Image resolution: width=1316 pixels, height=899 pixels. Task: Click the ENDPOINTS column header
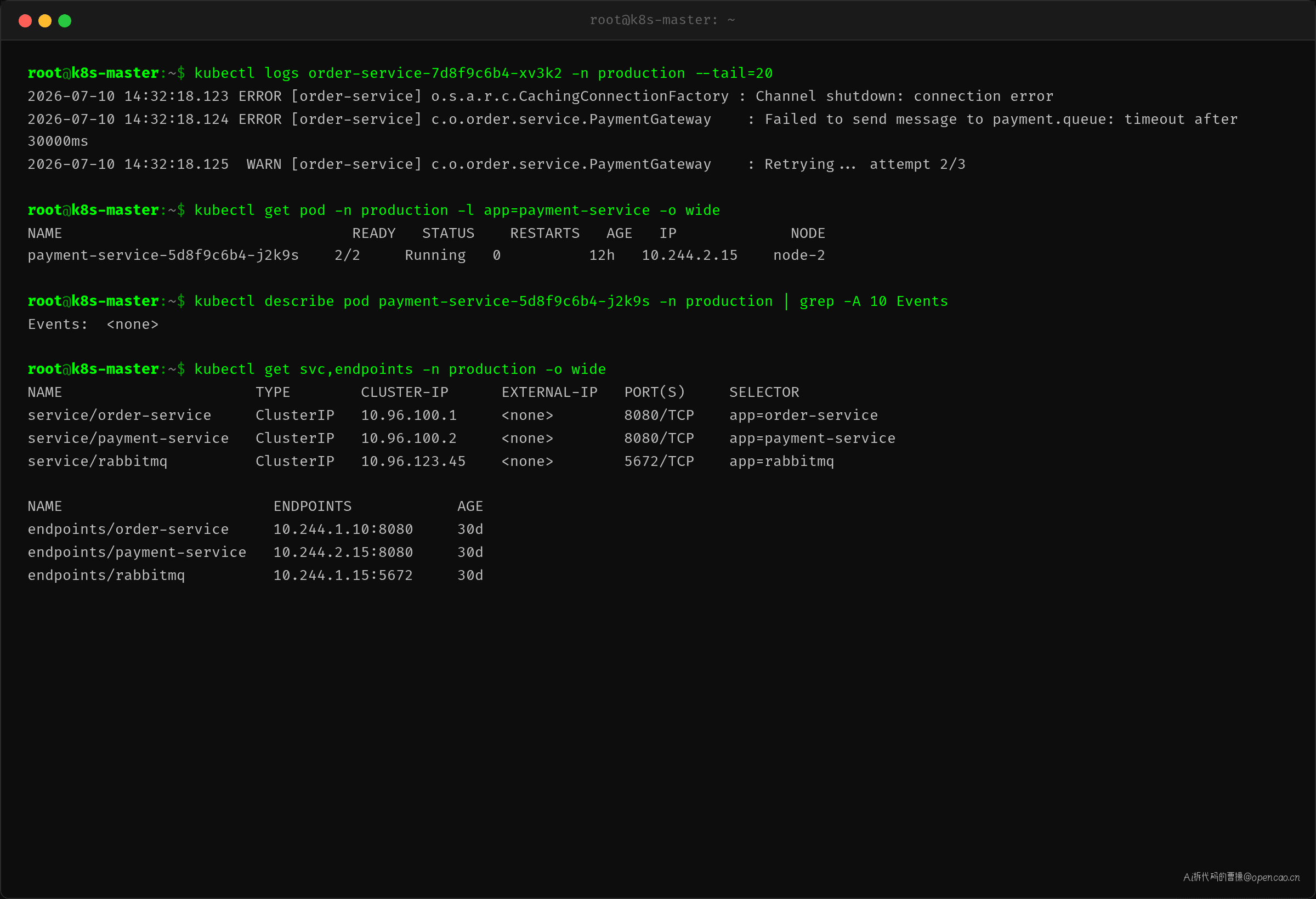click(313, 507)
